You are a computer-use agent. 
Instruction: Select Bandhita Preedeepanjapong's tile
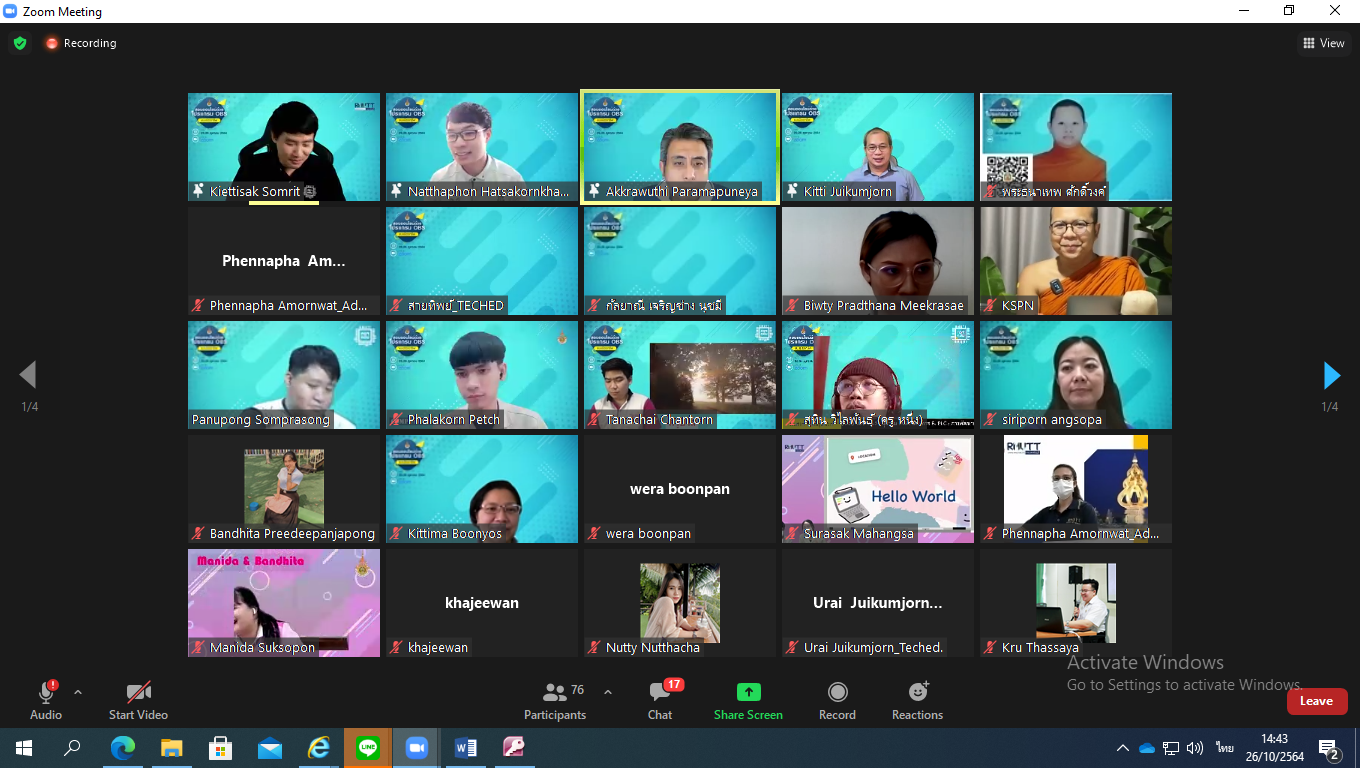coord(284,489)
